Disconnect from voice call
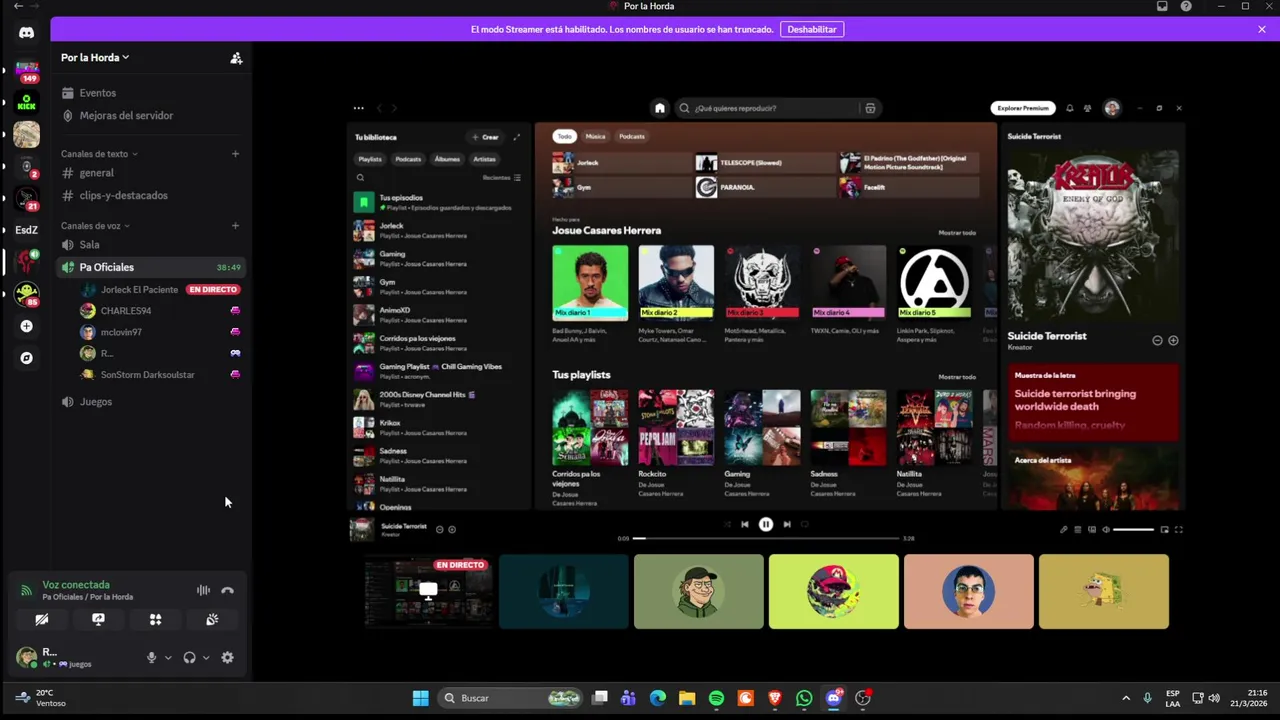 [x=228, y=590]
